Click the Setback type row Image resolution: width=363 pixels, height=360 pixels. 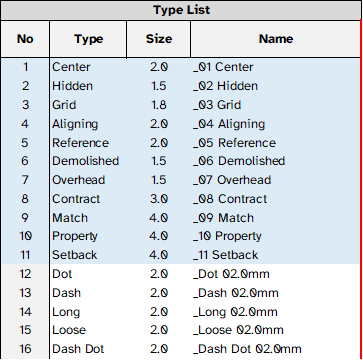[181, 255]
